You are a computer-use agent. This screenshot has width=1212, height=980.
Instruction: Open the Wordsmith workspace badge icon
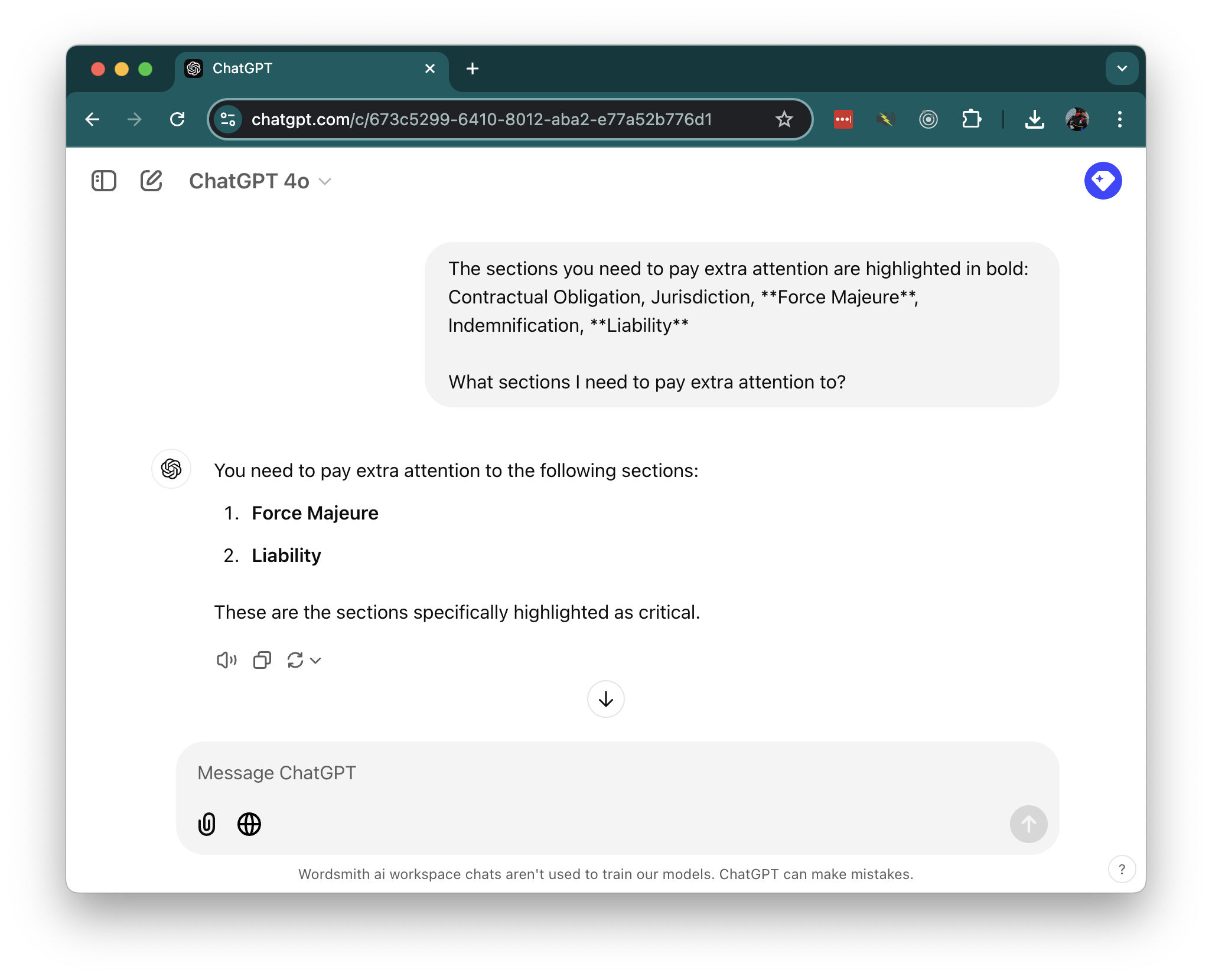[1103, 181]
